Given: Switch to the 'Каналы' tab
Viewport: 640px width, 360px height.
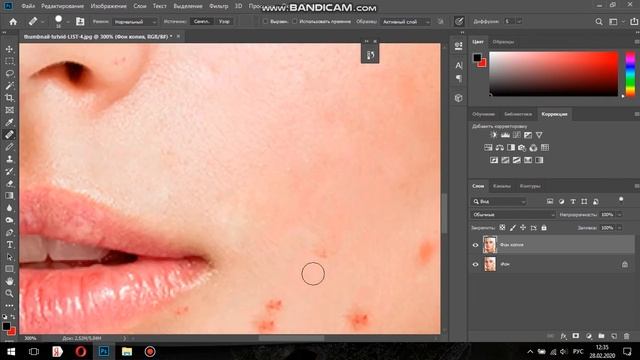Looking at the screenshot, I should pos(502,186).
